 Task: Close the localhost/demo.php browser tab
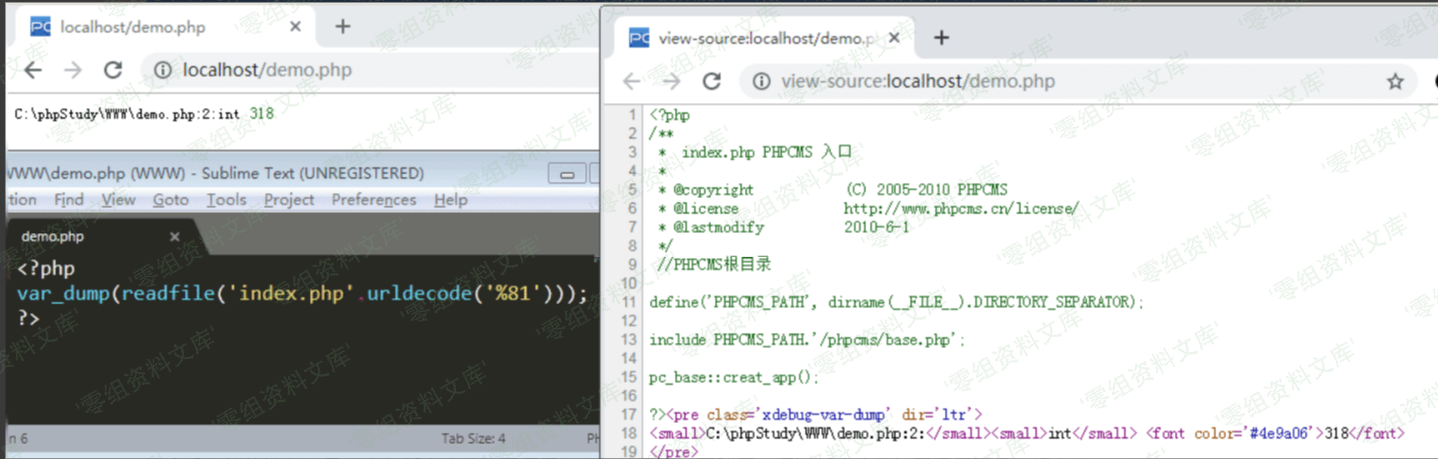click(x=295, y=27)
